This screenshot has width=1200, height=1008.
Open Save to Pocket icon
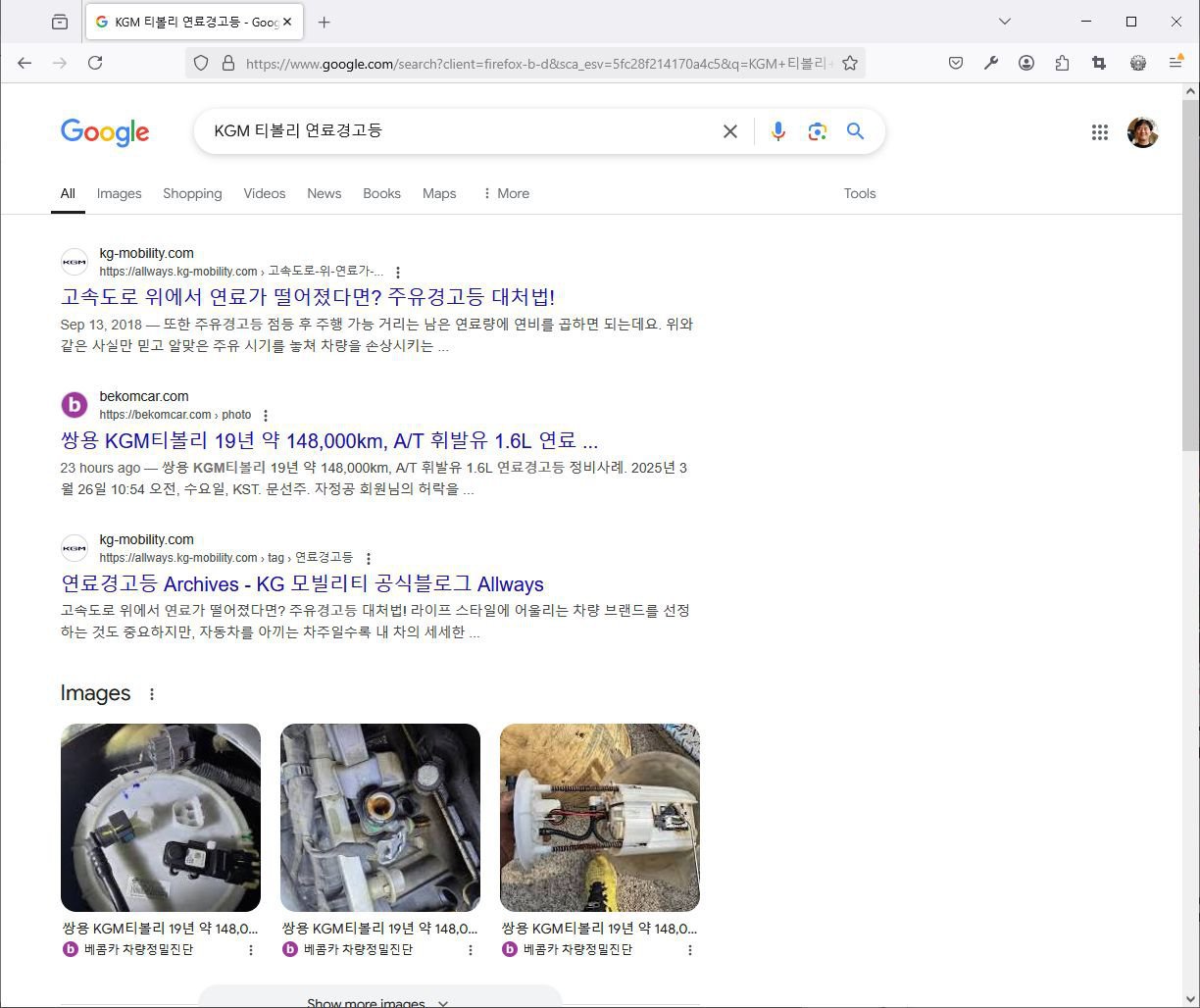point(956,63)
